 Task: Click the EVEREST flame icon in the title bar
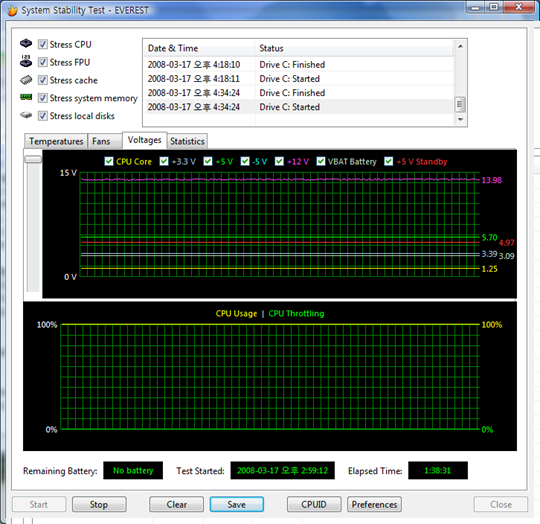click(x=12, y=10)
